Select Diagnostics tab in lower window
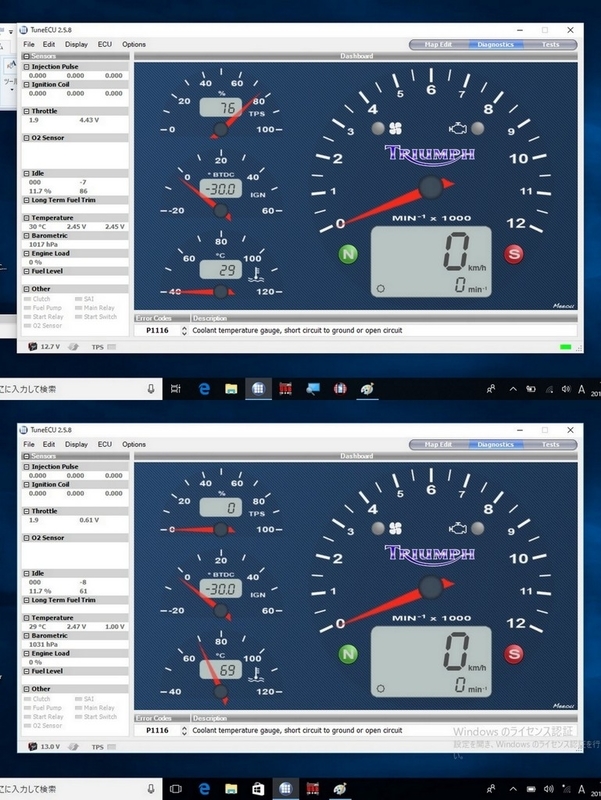The height and width of the screenshot is (800, 601). [495, 444]
